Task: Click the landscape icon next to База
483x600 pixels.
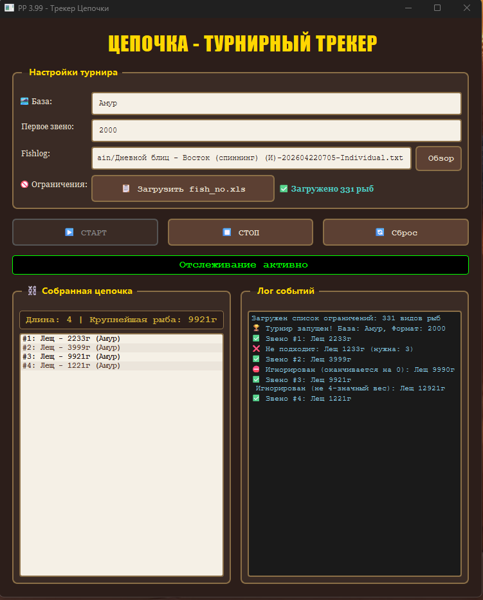Action: click(24, 101)
